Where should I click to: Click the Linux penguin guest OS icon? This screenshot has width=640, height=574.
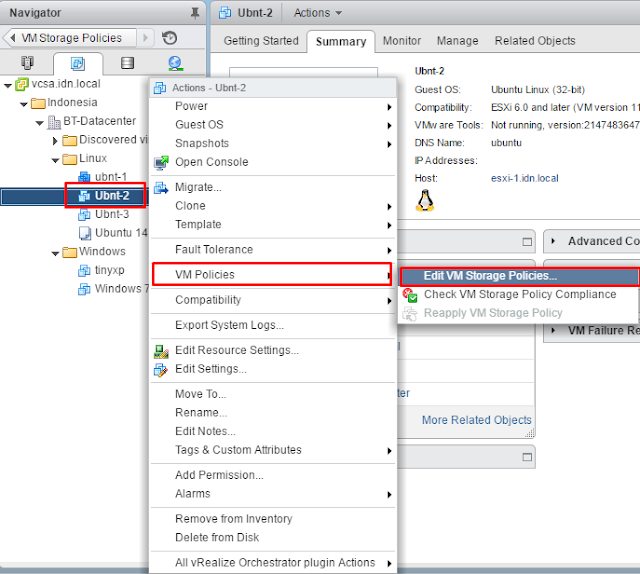pos(424,200)
